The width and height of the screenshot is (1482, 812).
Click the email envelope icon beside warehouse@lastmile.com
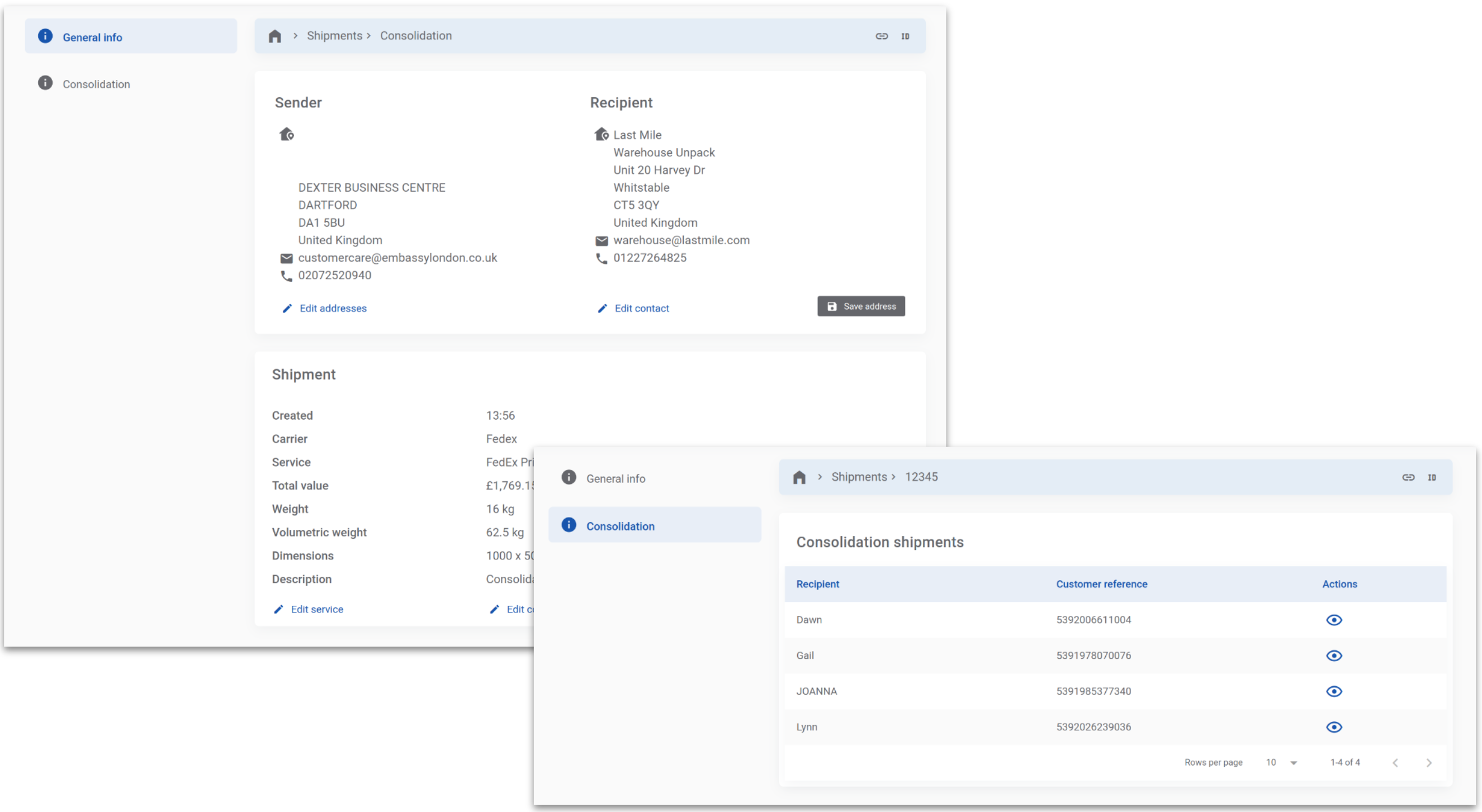600,240
